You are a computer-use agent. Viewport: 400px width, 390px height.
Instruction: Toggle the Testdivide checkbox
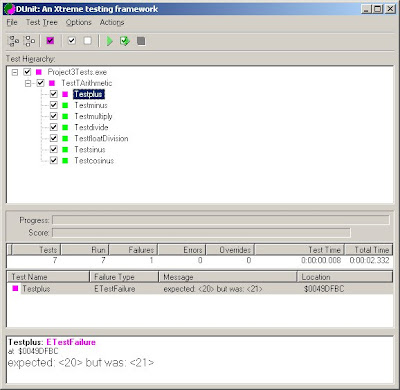click(54, 127)
